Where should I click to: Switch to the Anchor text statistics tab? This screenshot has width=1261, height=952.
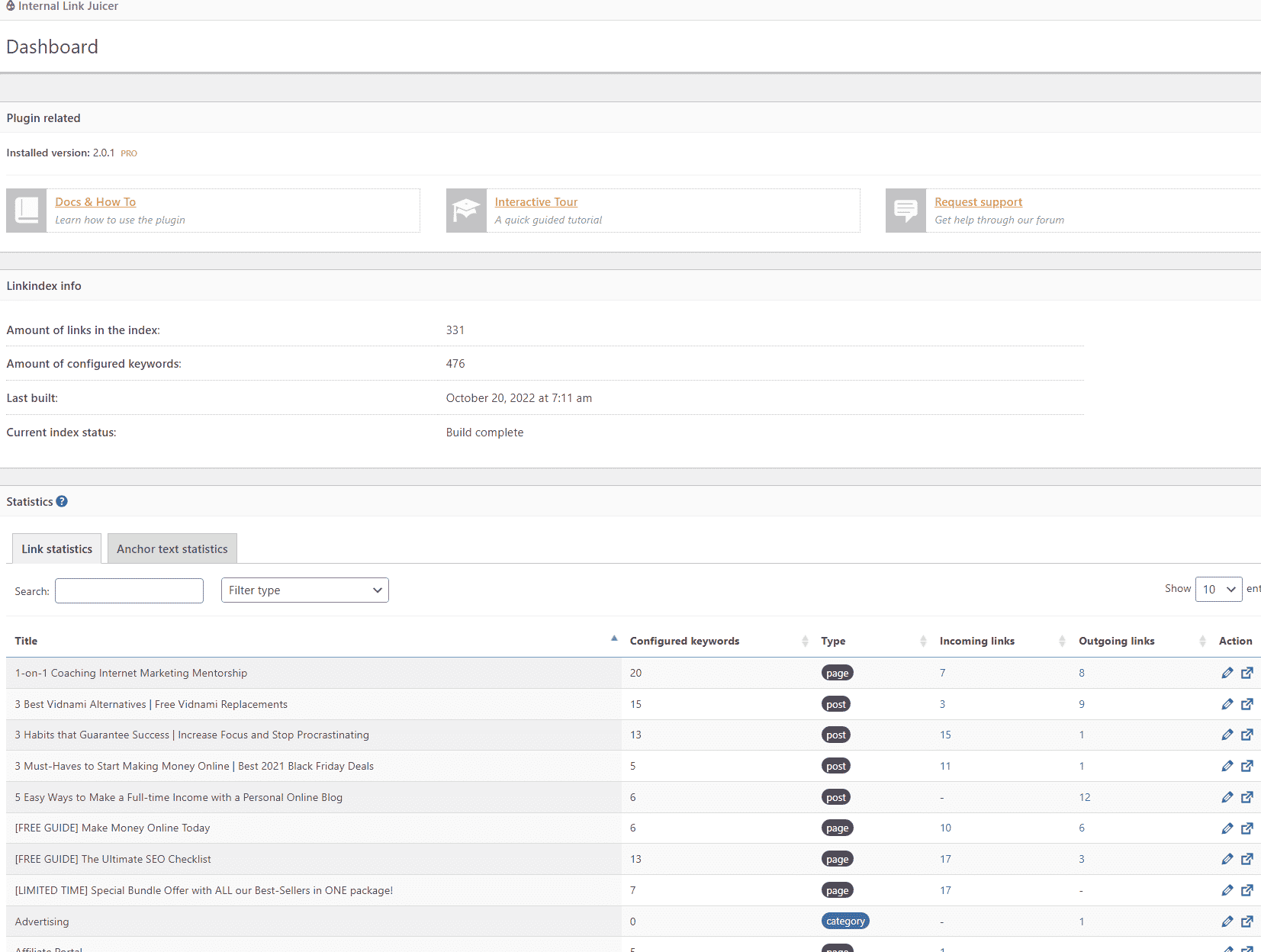click(172, 548)
